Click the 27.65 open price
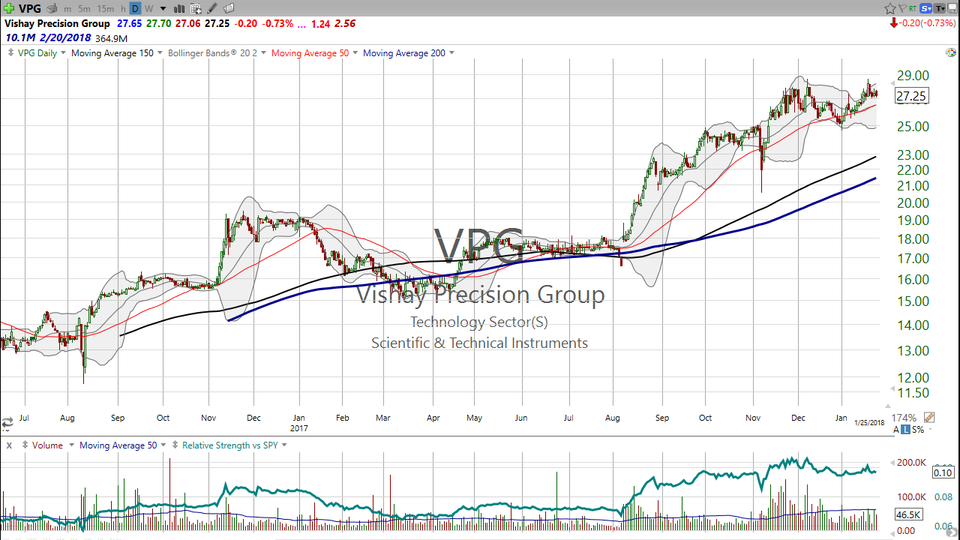Image resolution: width=960 pixels, height=540 pixels. pyautogui.click(x=129, y=23)
